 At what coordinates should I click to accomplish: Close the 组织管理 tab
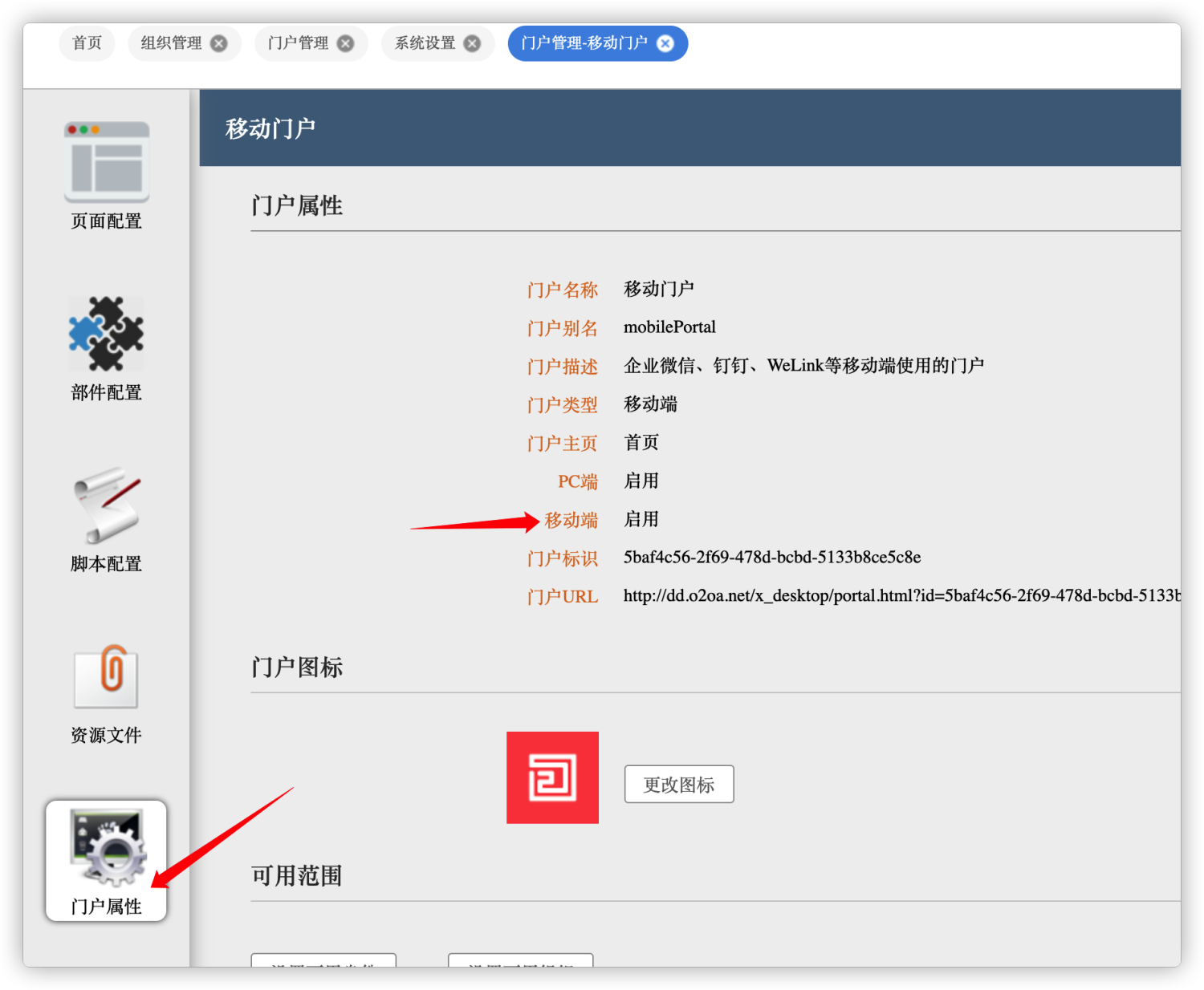[218, 43]
